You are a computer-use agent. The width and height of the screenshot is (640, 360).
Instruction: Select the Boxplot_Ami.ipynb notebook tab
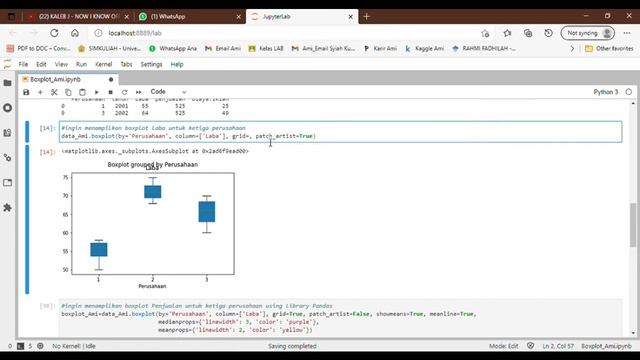point(68,79)
